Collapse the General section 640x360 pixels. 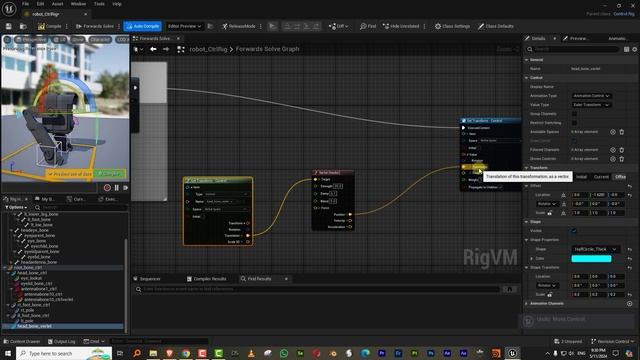pyautogui.click(x=527, y=60)
